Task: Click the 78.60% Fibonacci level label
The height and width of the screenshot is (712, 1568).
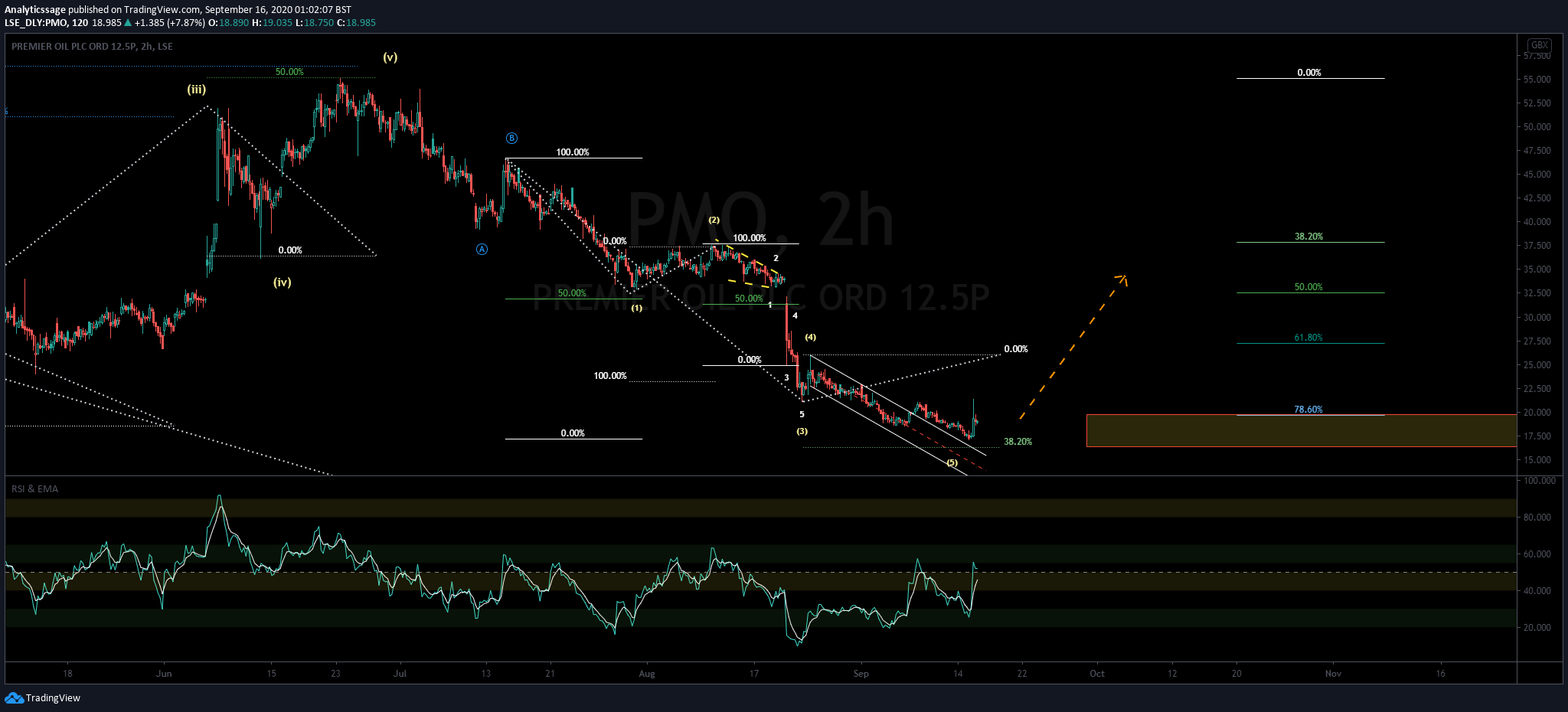Action: (1308, 410)
